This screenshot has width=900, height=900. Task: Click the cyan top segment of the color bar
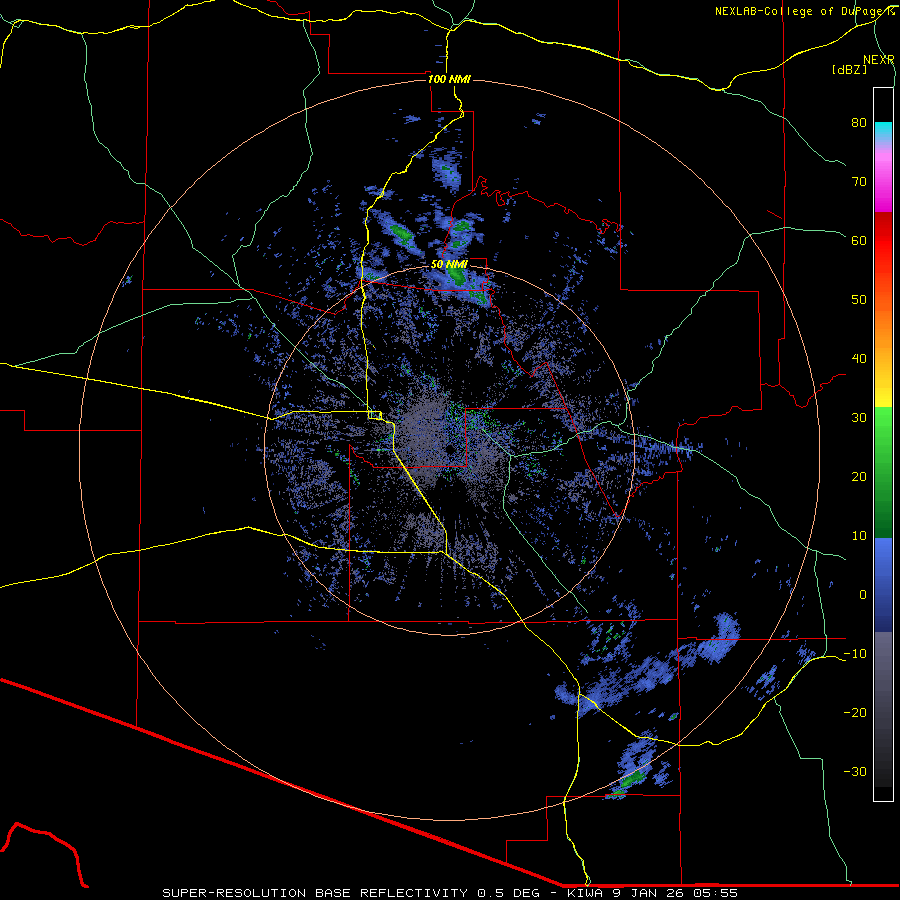click(883, 132)
